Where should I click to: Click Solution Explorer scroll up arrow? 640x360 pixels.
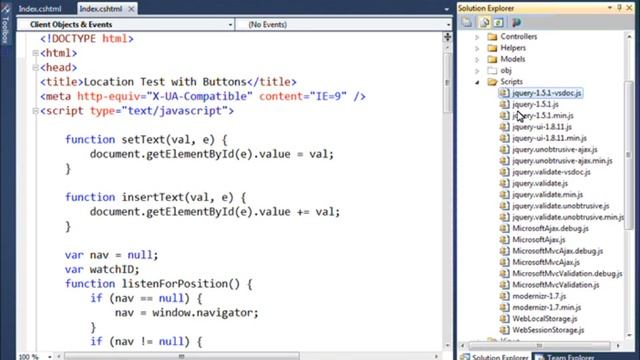click(x=629, y=36)
